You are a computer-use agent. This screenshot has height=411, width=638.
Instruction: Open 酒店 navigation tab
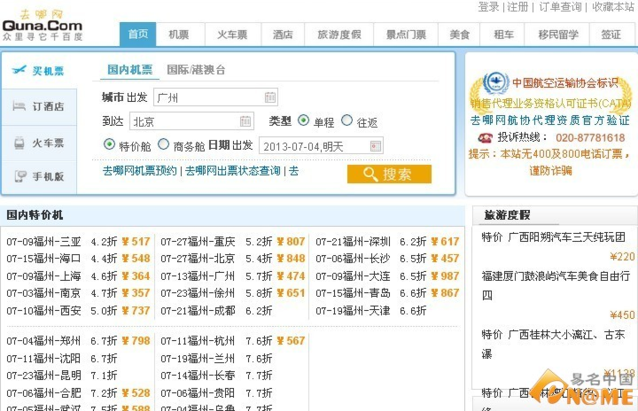[283, 35]
